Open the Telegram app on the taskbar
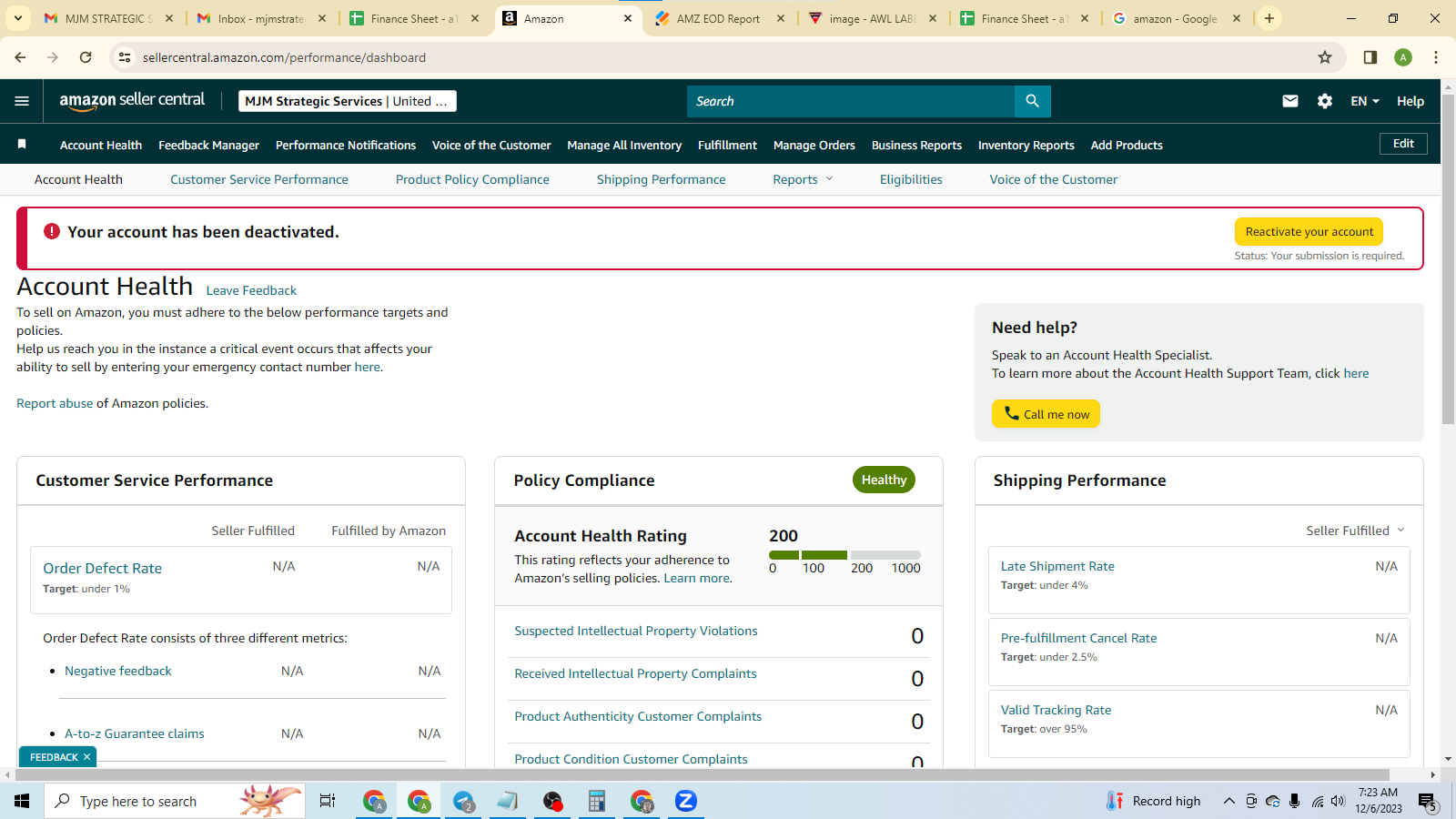The width and height of the screenshot is (1456, 819). (464, 801)
